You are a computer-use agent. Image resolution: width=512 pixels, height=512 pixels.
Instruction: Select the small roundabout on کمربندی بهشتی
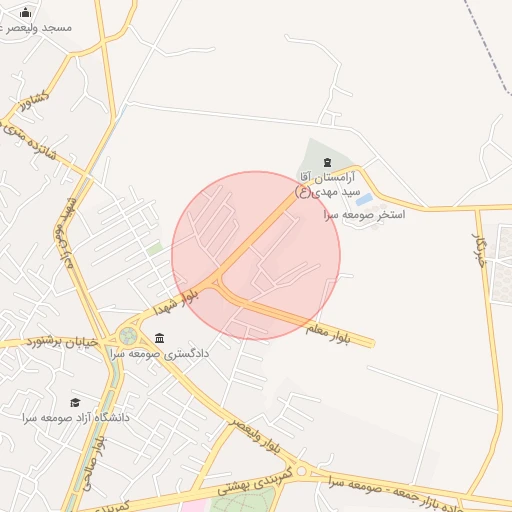pyautogui.click(x=301, y=471)
